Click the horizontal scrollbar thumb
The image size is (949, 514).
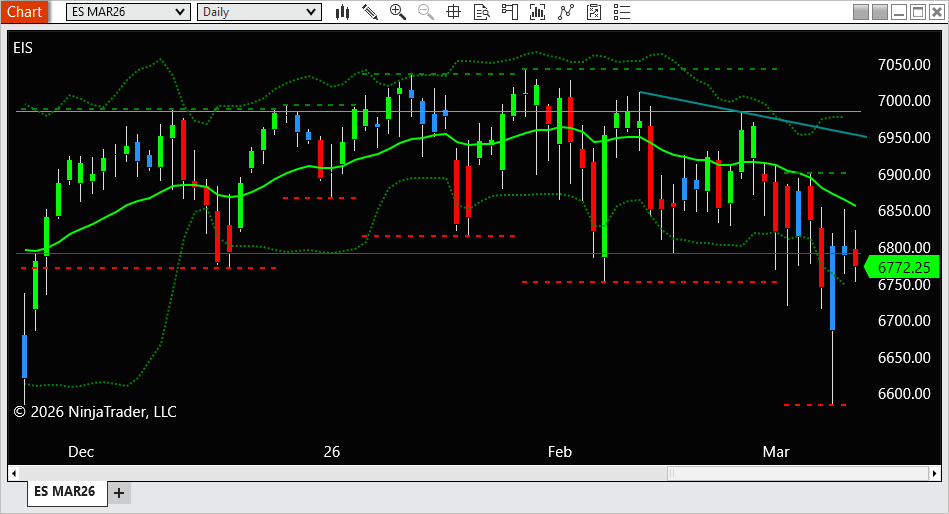point(798,473)
